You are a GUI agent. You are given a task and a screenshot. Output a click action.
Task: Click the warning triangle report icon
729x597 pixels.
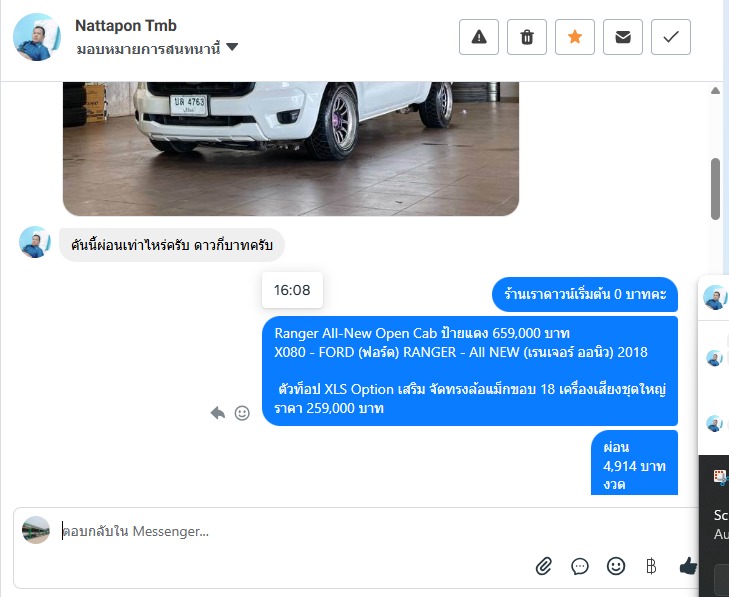[479, 37]
